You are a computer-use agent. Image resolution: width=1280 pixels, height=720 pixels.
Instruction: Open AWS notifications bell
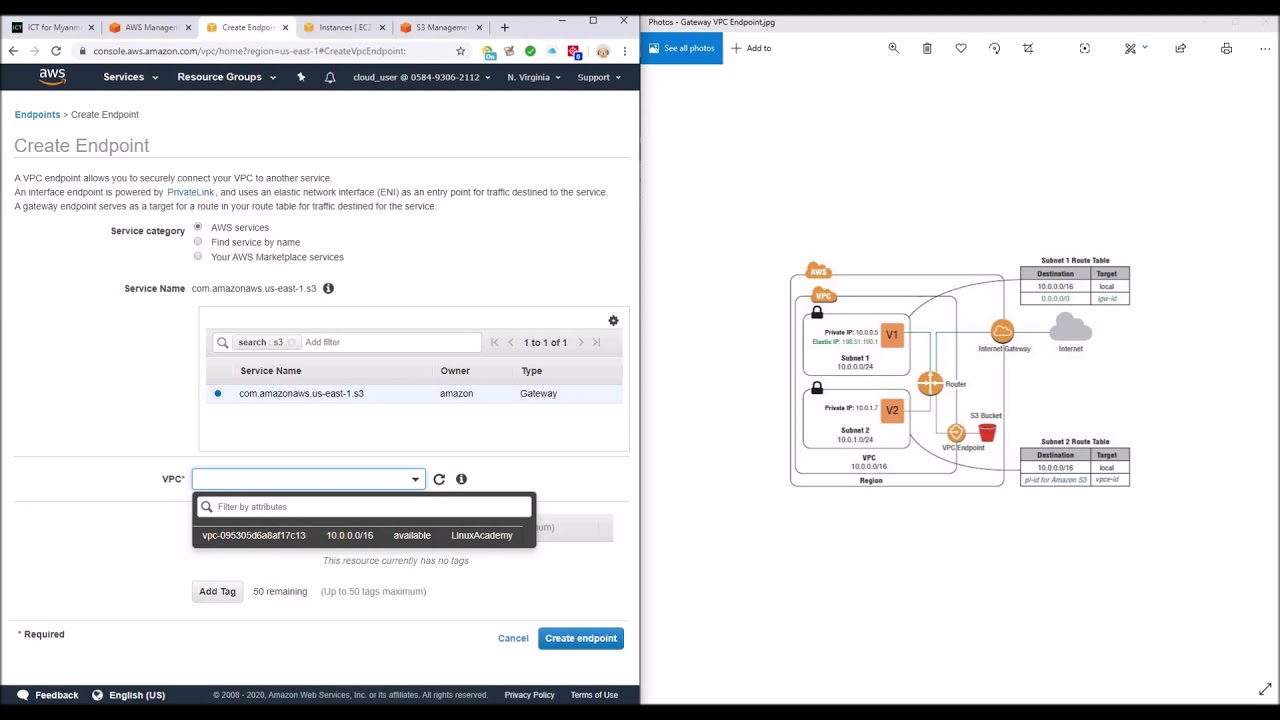[330, 77]
